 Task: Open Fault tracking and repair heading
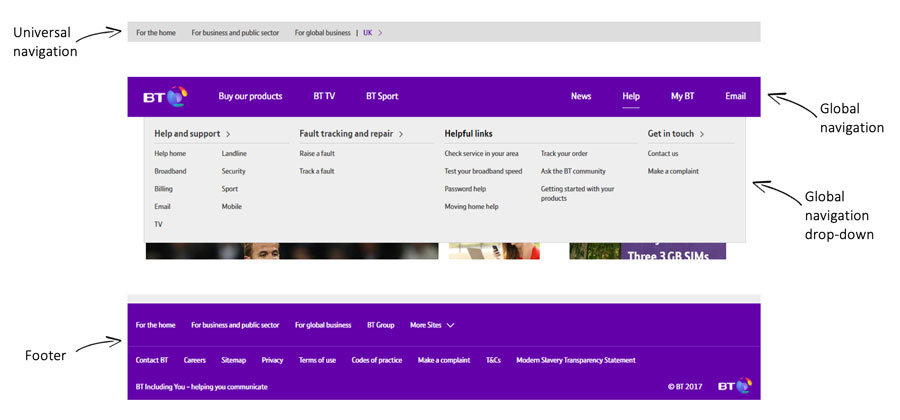[351, 133]
